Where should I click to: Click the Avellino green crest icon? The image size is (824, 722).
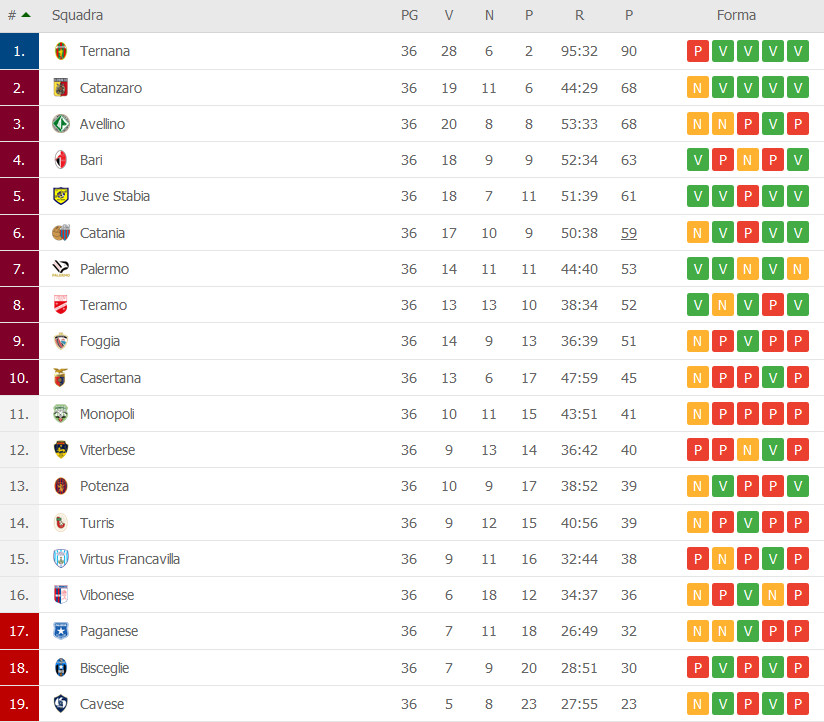pos(61,124)
